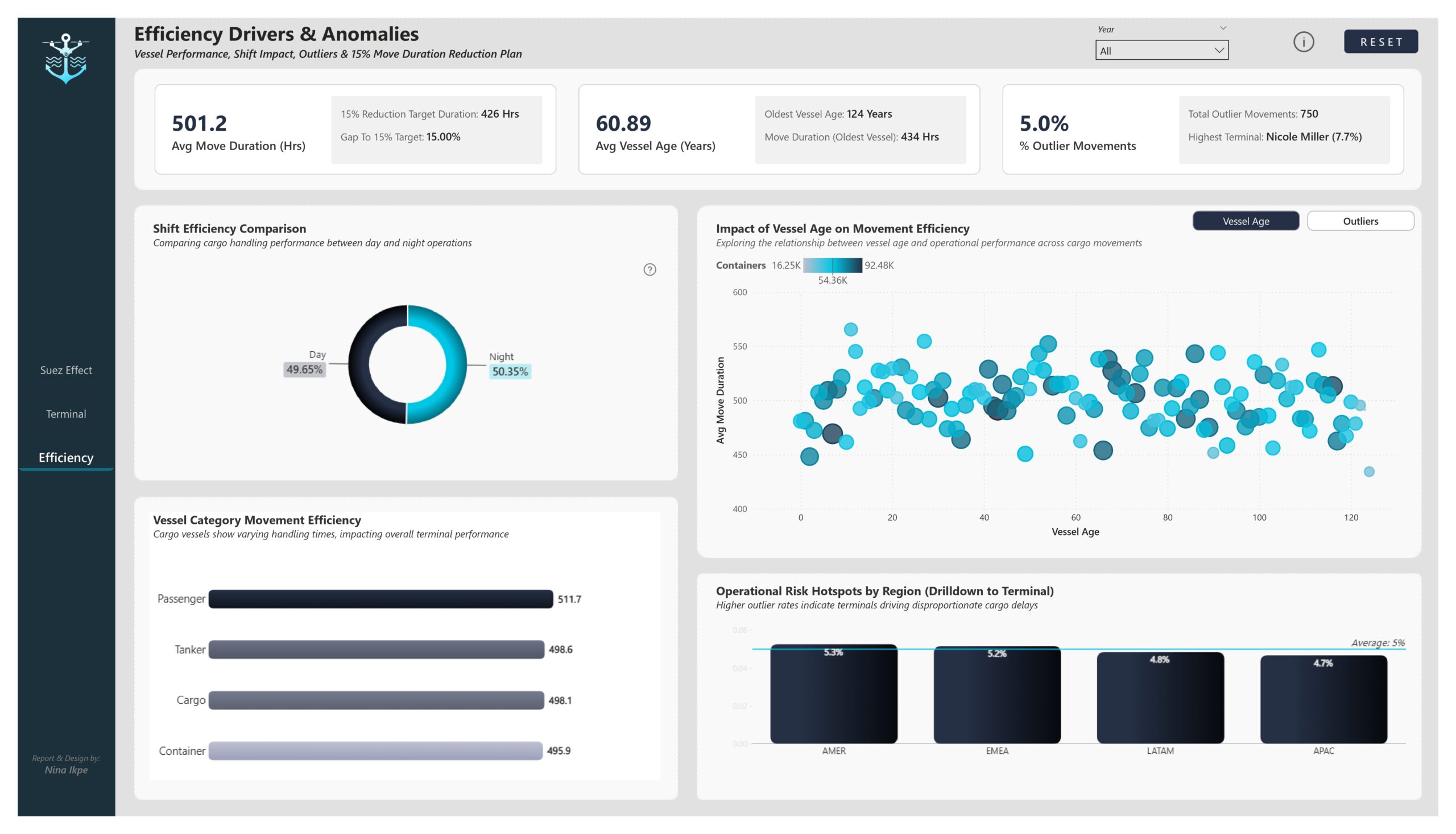Navigate to the Suez Effect page
The image size is (1456, 834).
[66, 370]
